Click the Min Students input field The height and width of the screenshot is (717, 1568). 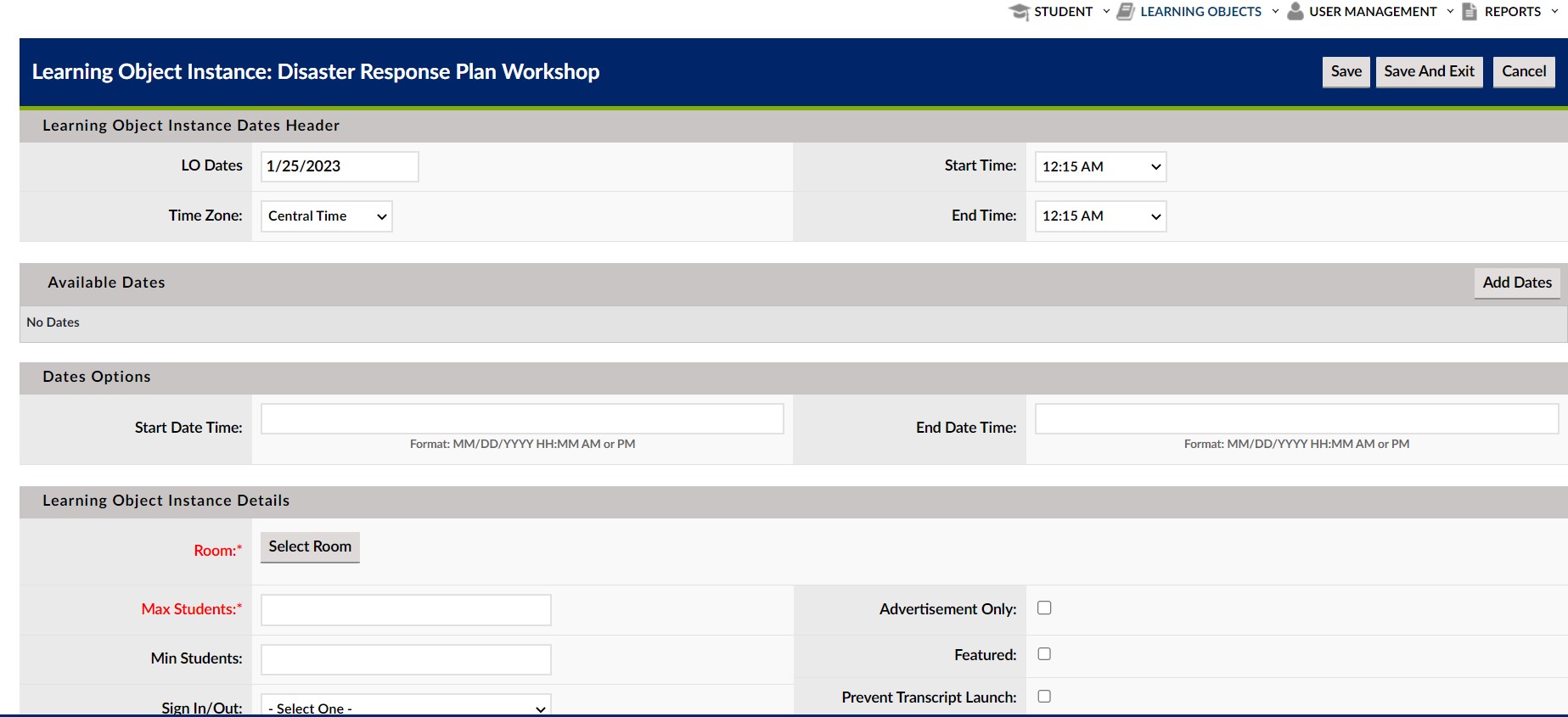(x=406, y=659)
